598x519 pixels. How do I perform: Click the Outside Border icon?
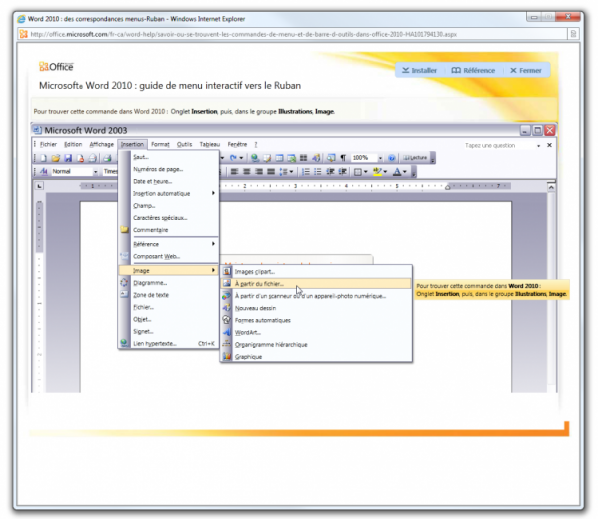tap(357, 172)
